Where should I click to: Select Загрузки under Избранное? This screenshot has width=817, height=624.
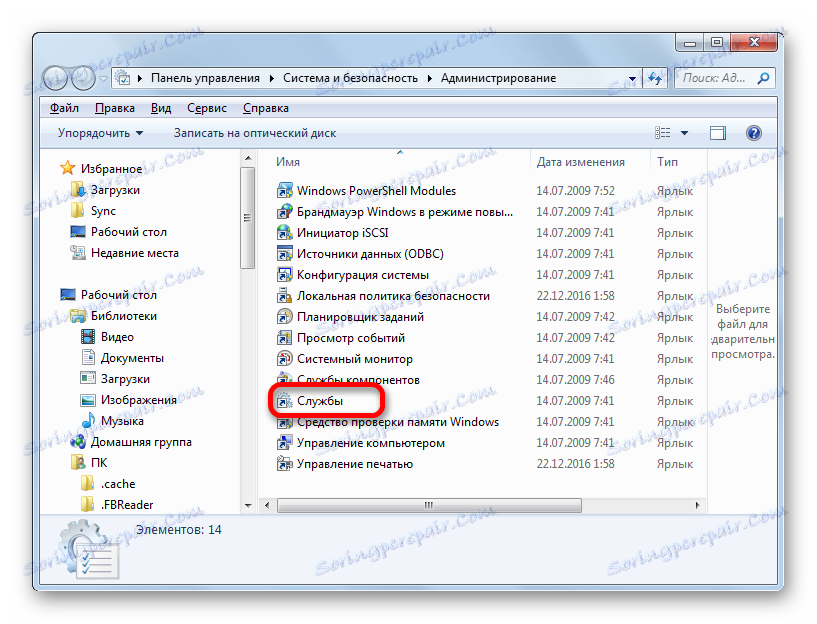point(115,190)
